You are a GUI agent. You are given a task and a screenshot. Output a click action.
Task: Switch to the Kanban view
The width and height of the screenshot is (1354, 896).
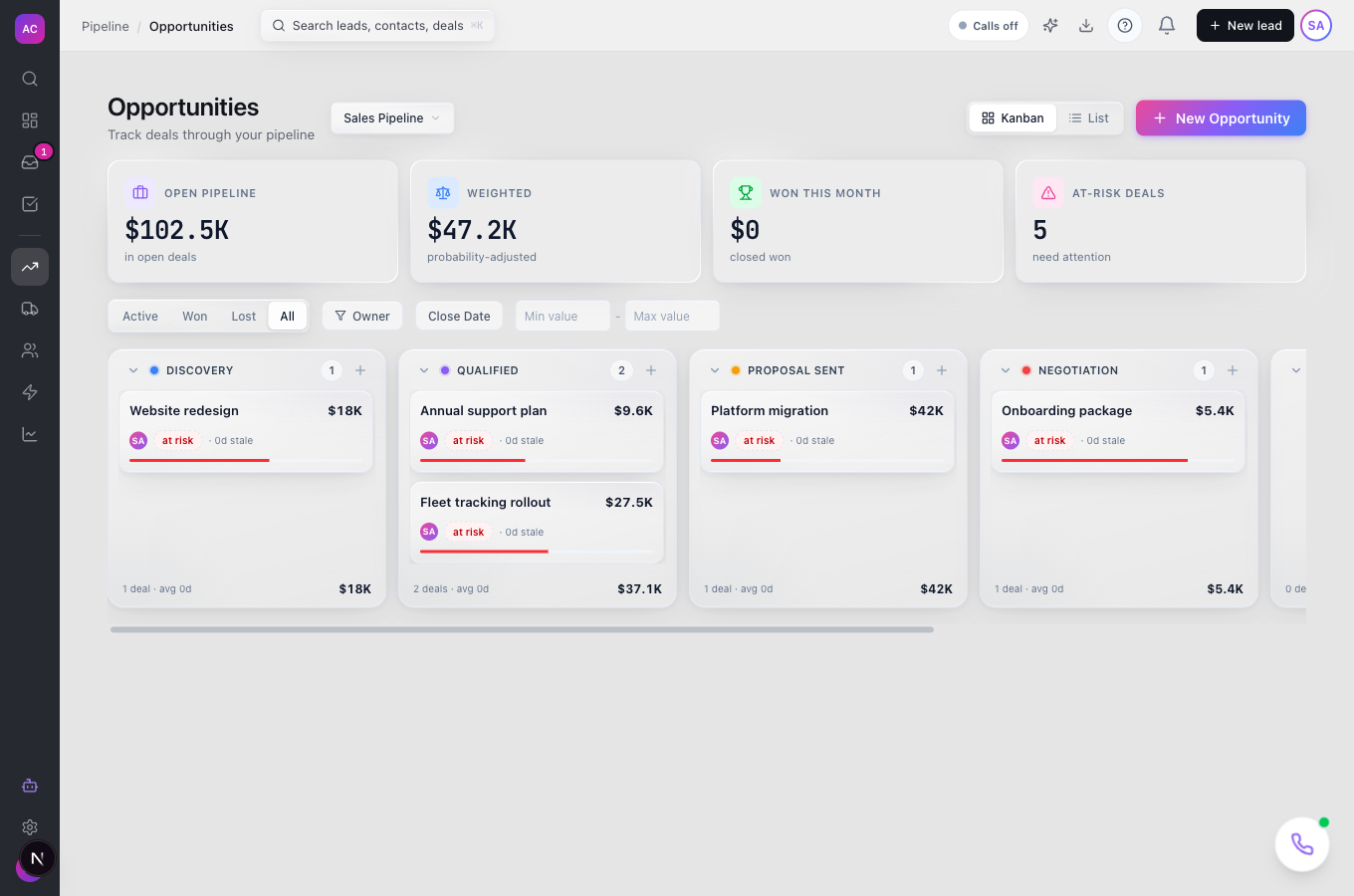point(1013,118)
